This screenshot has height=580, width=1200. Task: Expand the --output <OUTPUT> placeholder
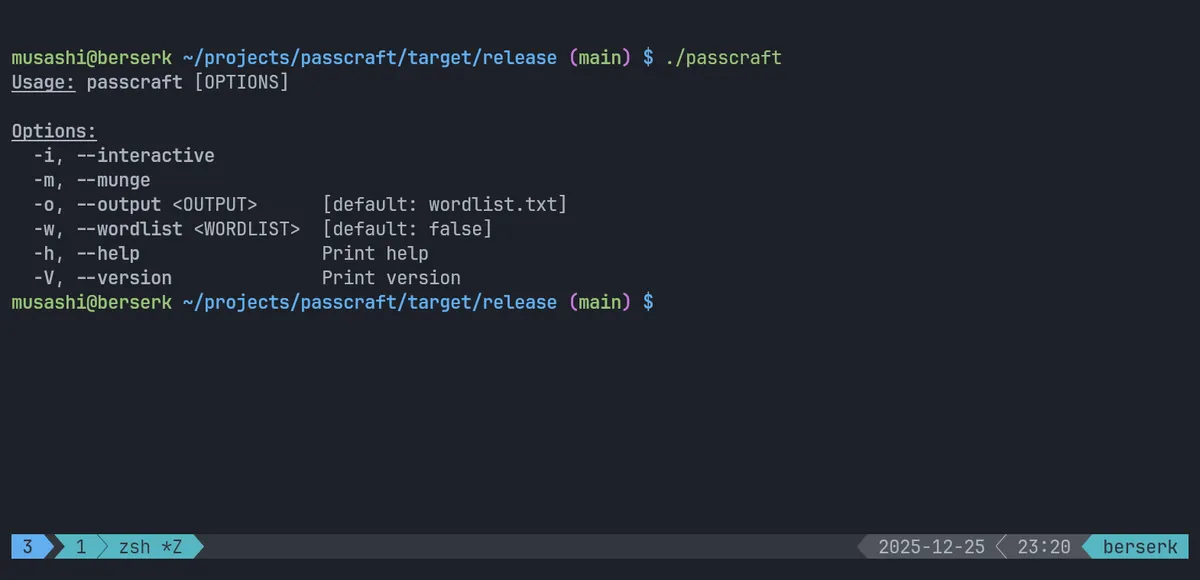[215, 204]
